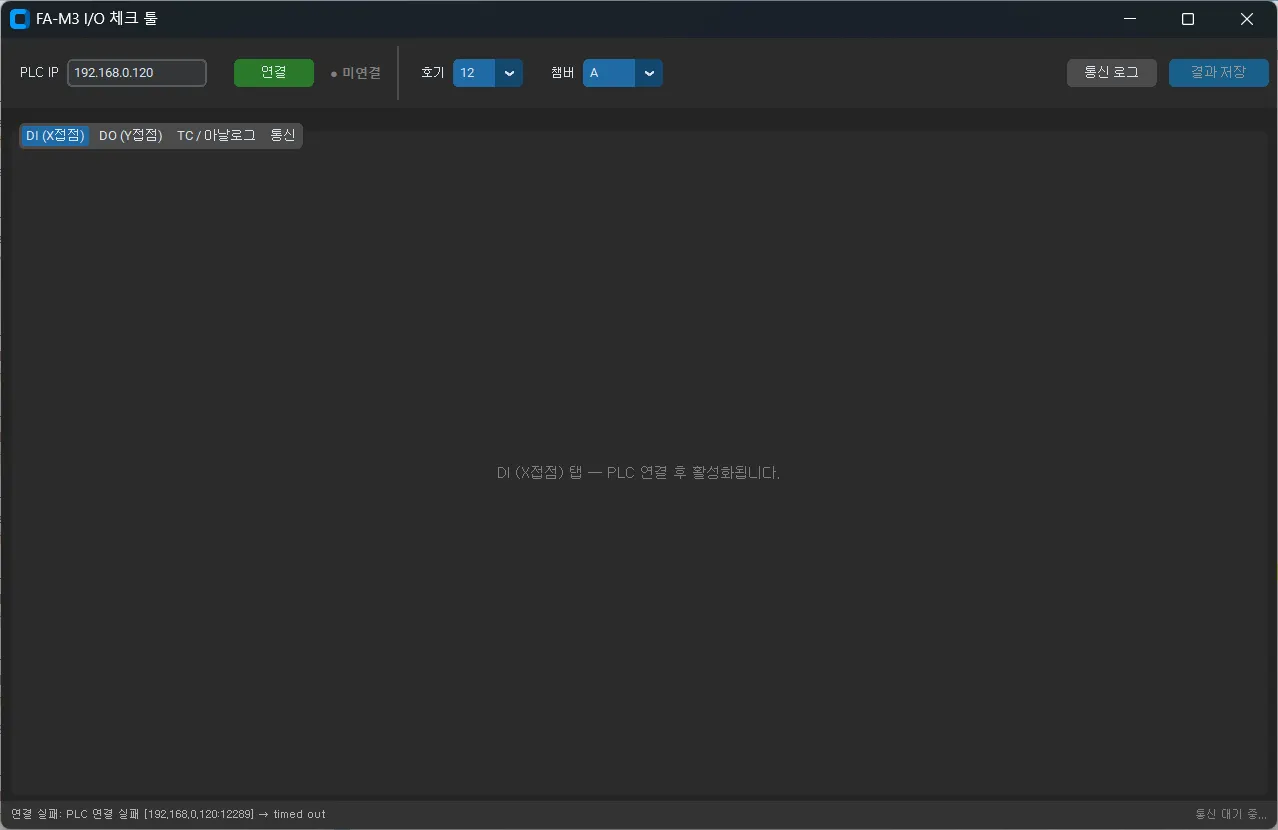Expand the 챔버 dropdown arrow
Viewport: 1278px width, 830px height.
pyautogui.click(x=649, y=73)
